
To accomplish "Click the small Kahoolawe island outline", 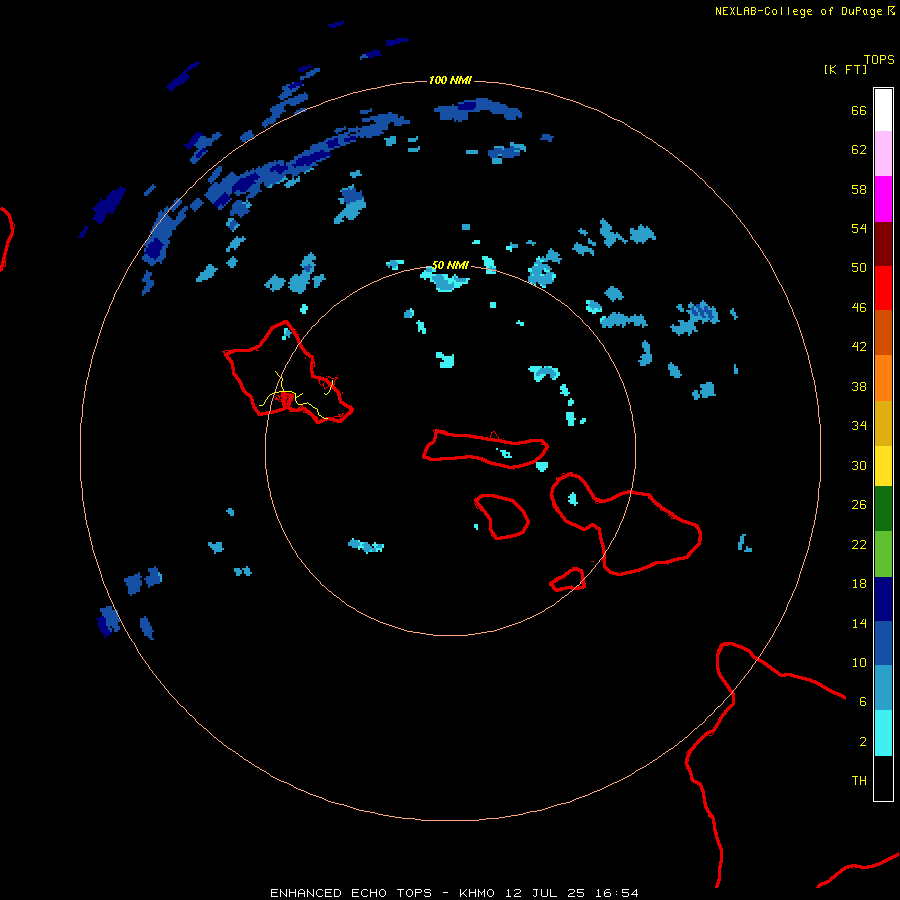I will 568,579.
